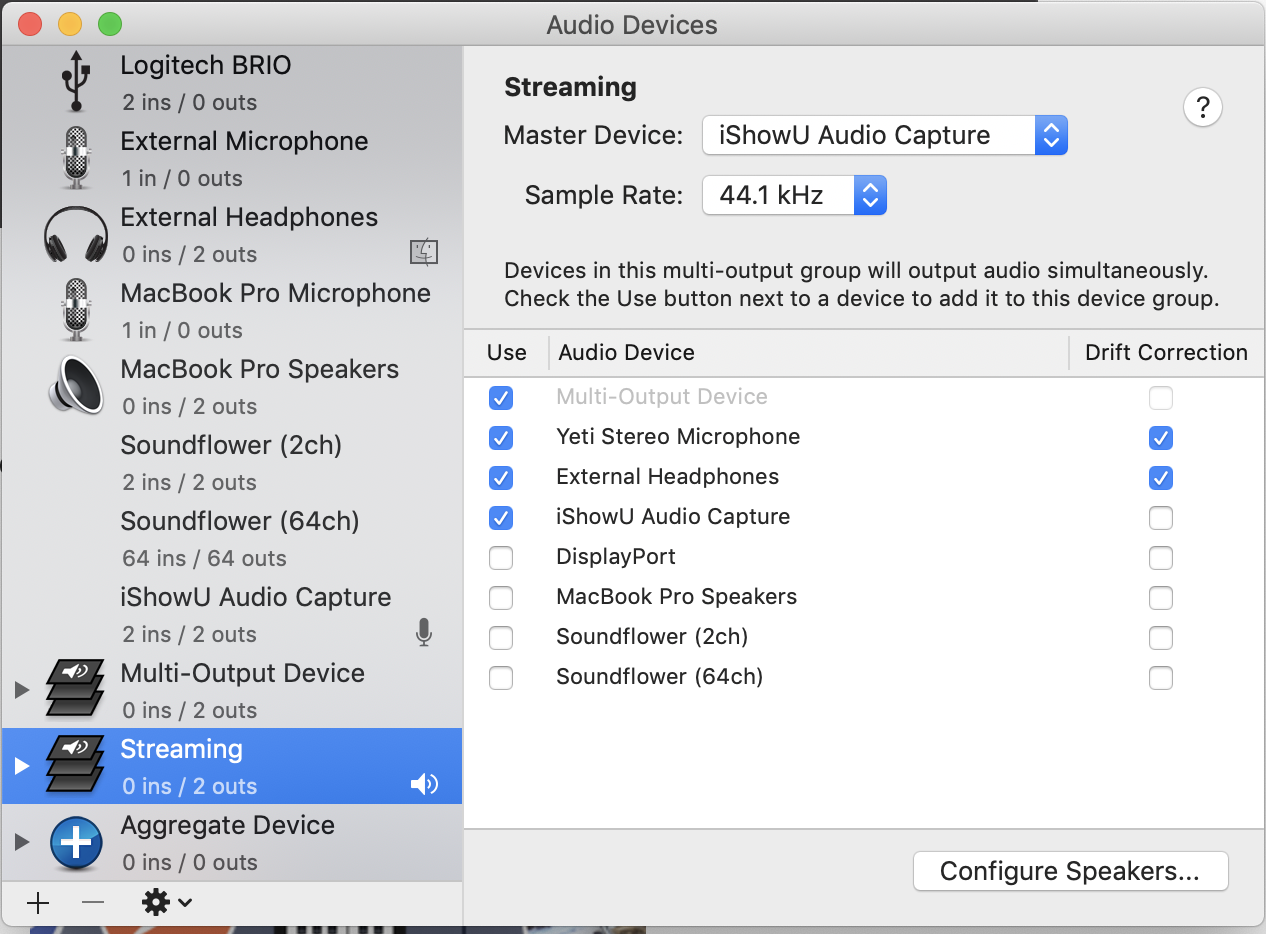Select Logitech BRIO device name

click(206, 66)
